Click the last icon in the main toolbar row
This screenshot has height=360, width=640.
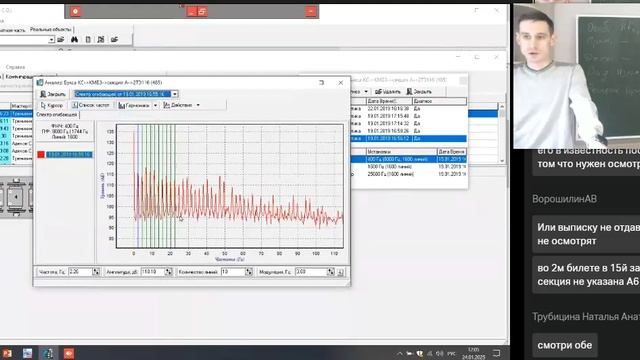click(x=114, y=40)
